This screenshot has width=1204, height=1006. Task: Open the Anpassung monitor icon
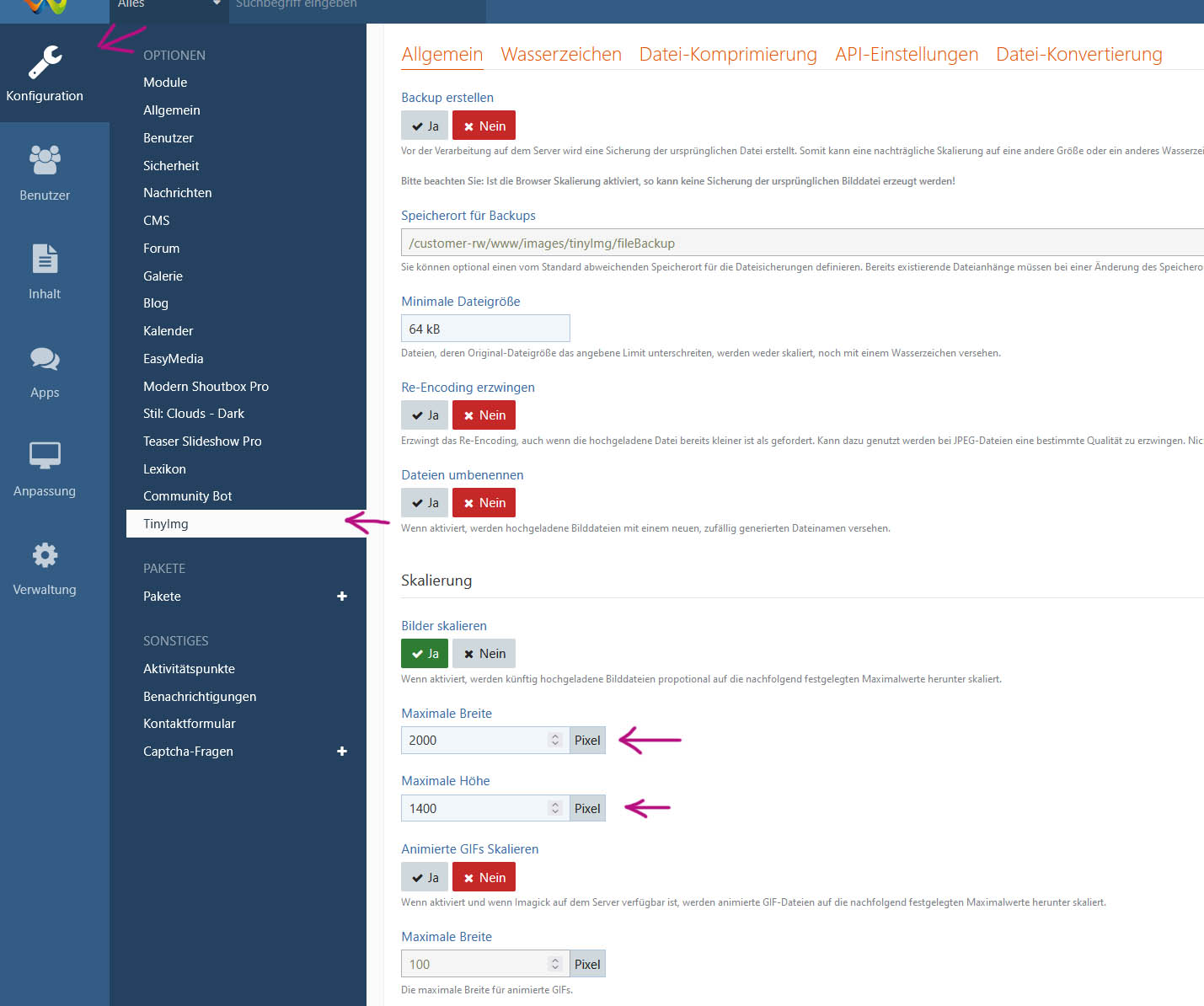click(x=45, y=456)
